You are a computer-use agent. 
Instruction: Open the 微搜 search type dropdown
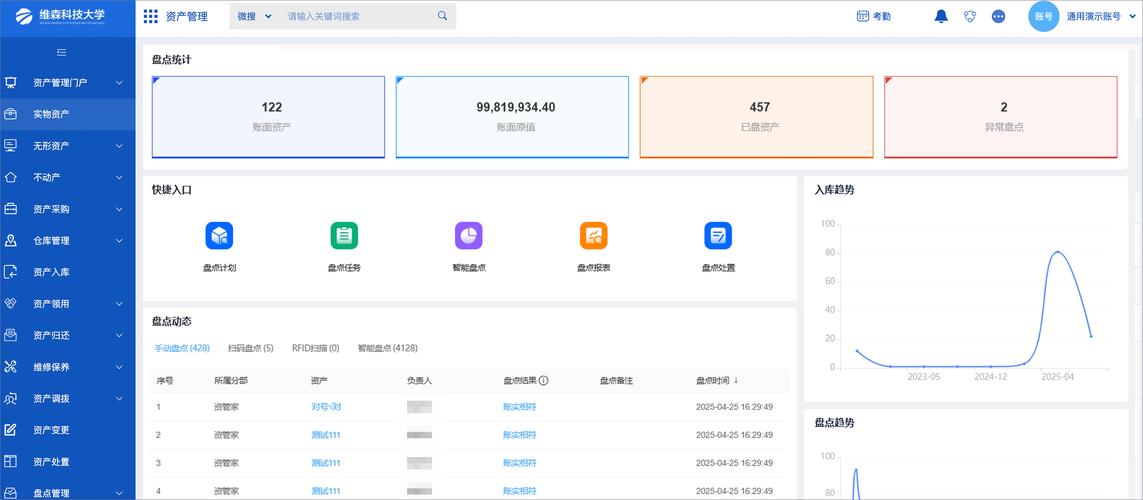[x=254, y=16]
